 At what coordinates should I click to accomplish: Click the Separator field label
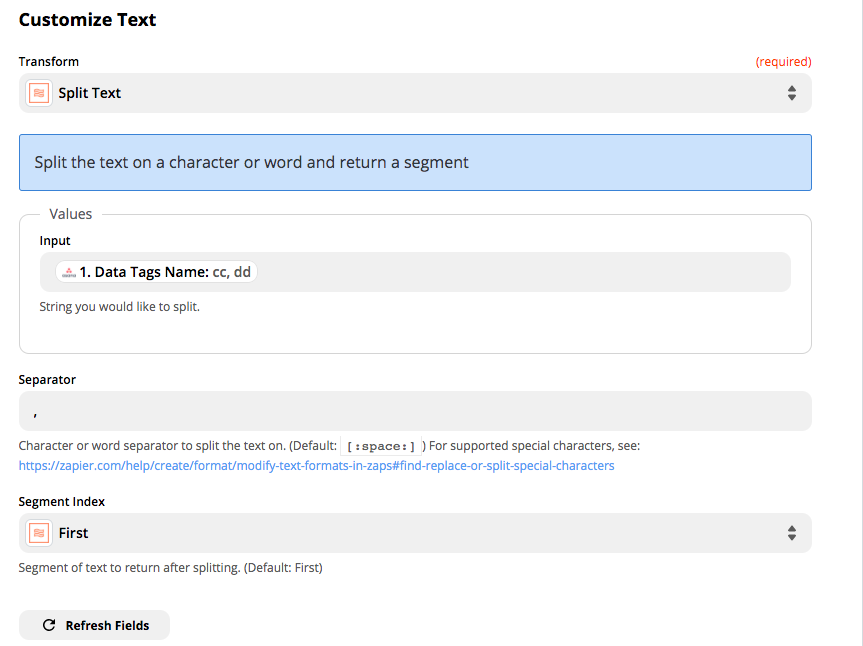pyautogui.click(x=47, y=379)
